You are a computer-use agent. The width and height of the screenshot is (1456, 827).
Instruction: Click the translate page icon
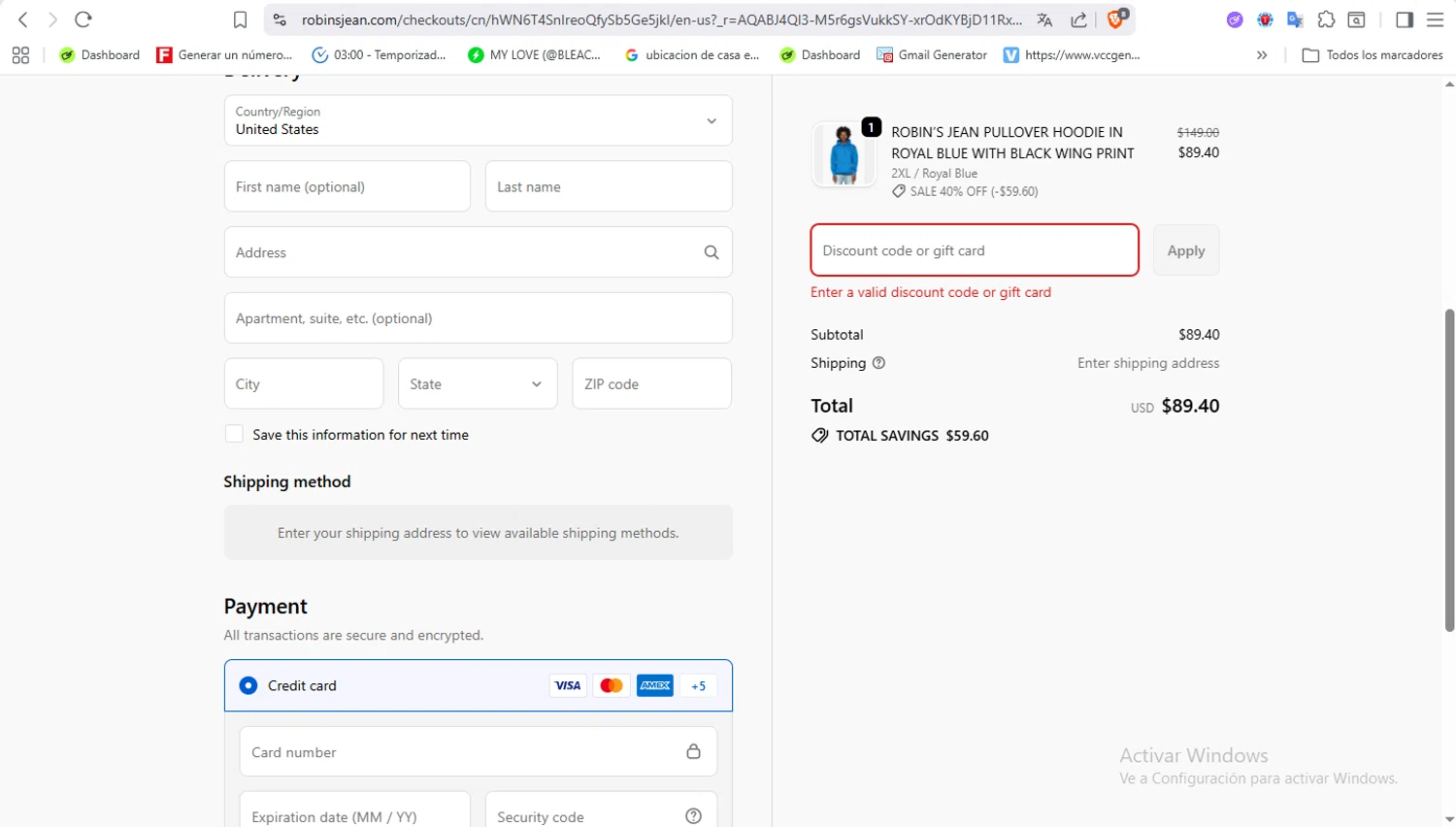pyautogui.click(x=1044, y=19)
